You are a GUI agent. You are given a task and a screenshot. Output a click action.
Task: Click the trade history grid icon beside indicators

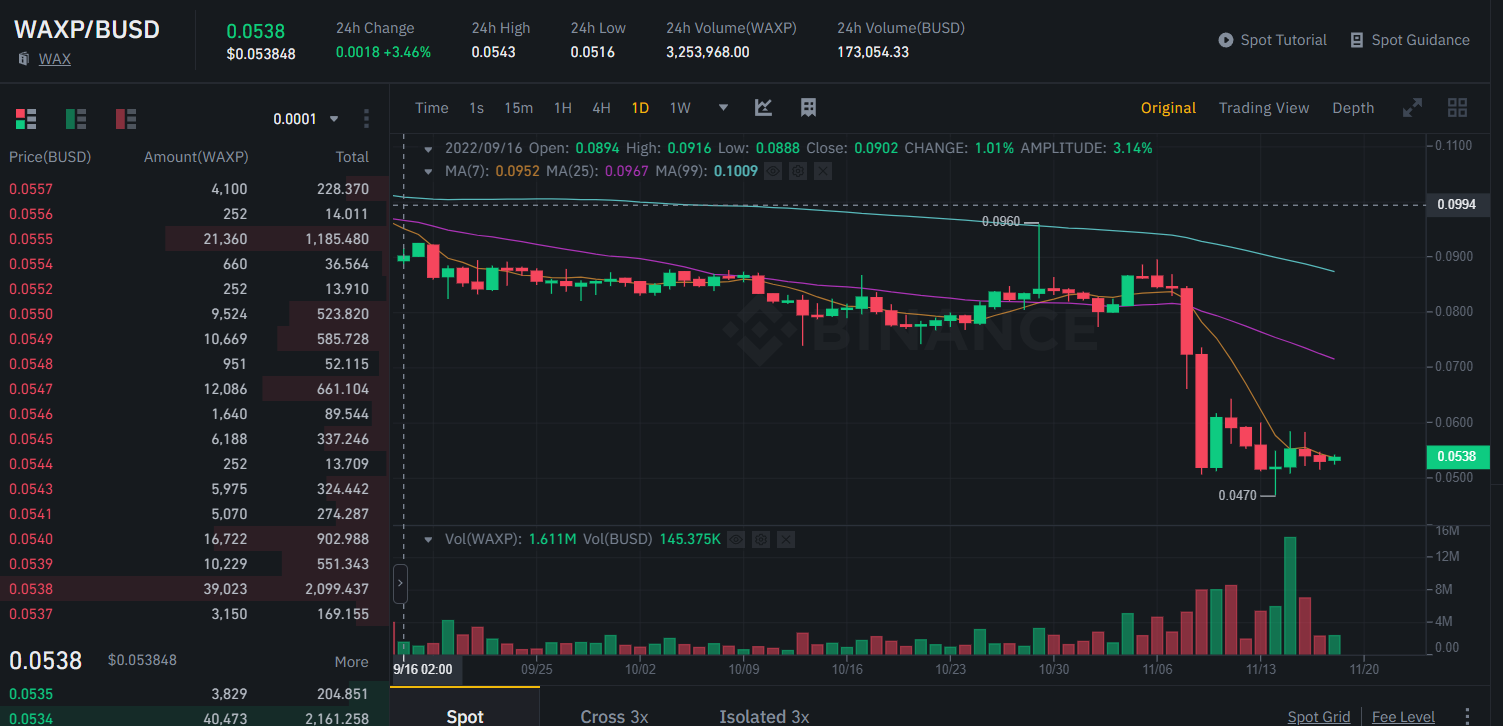pyautogui.click(x=809, y=108)
